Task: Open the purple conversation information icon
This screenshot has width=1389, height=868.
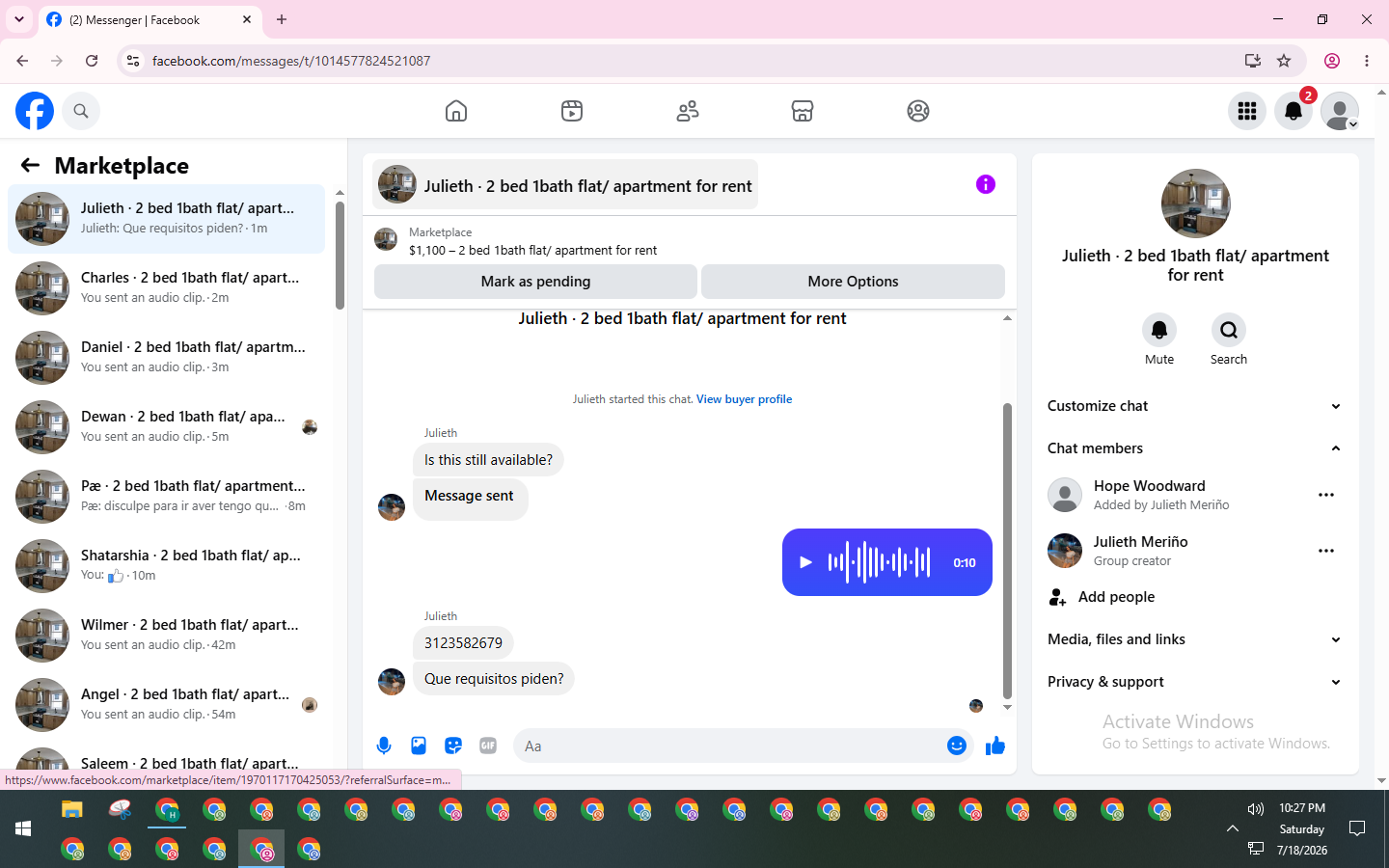Action: pos(985,184)
